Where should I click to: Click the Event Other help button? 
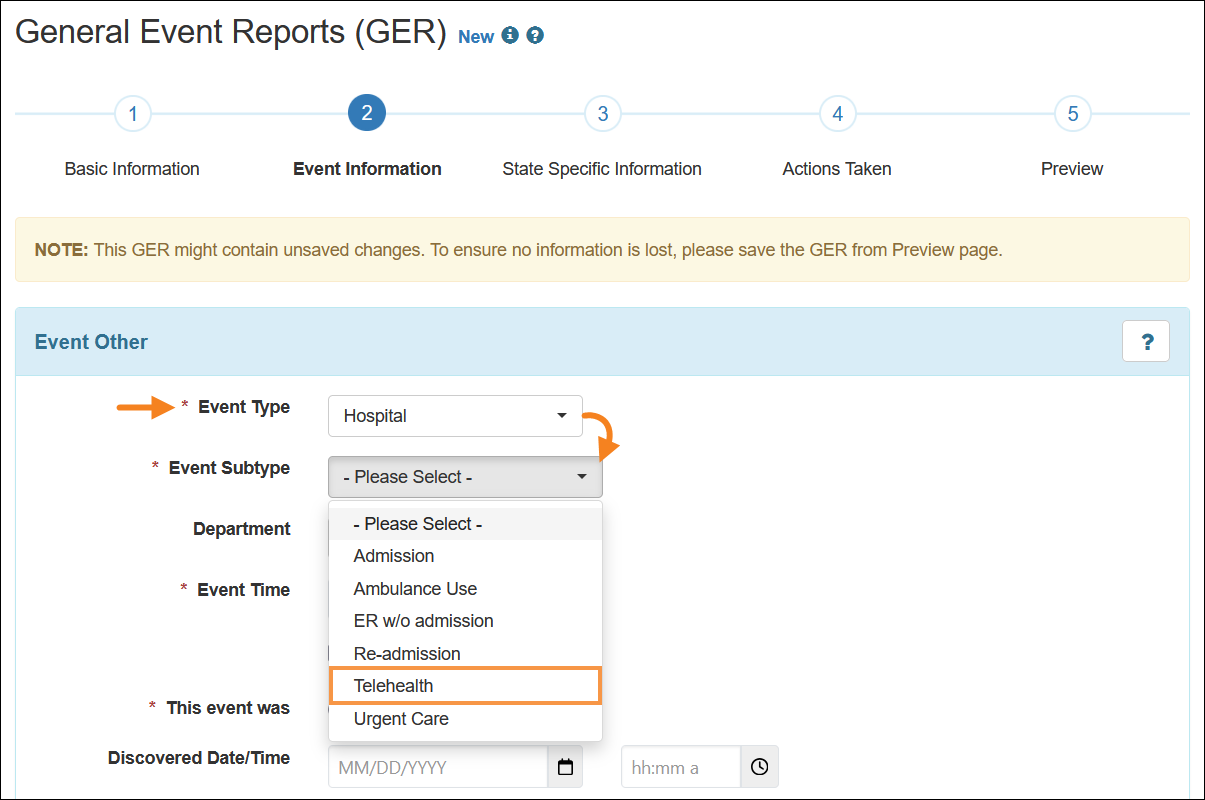point(1146,342)
